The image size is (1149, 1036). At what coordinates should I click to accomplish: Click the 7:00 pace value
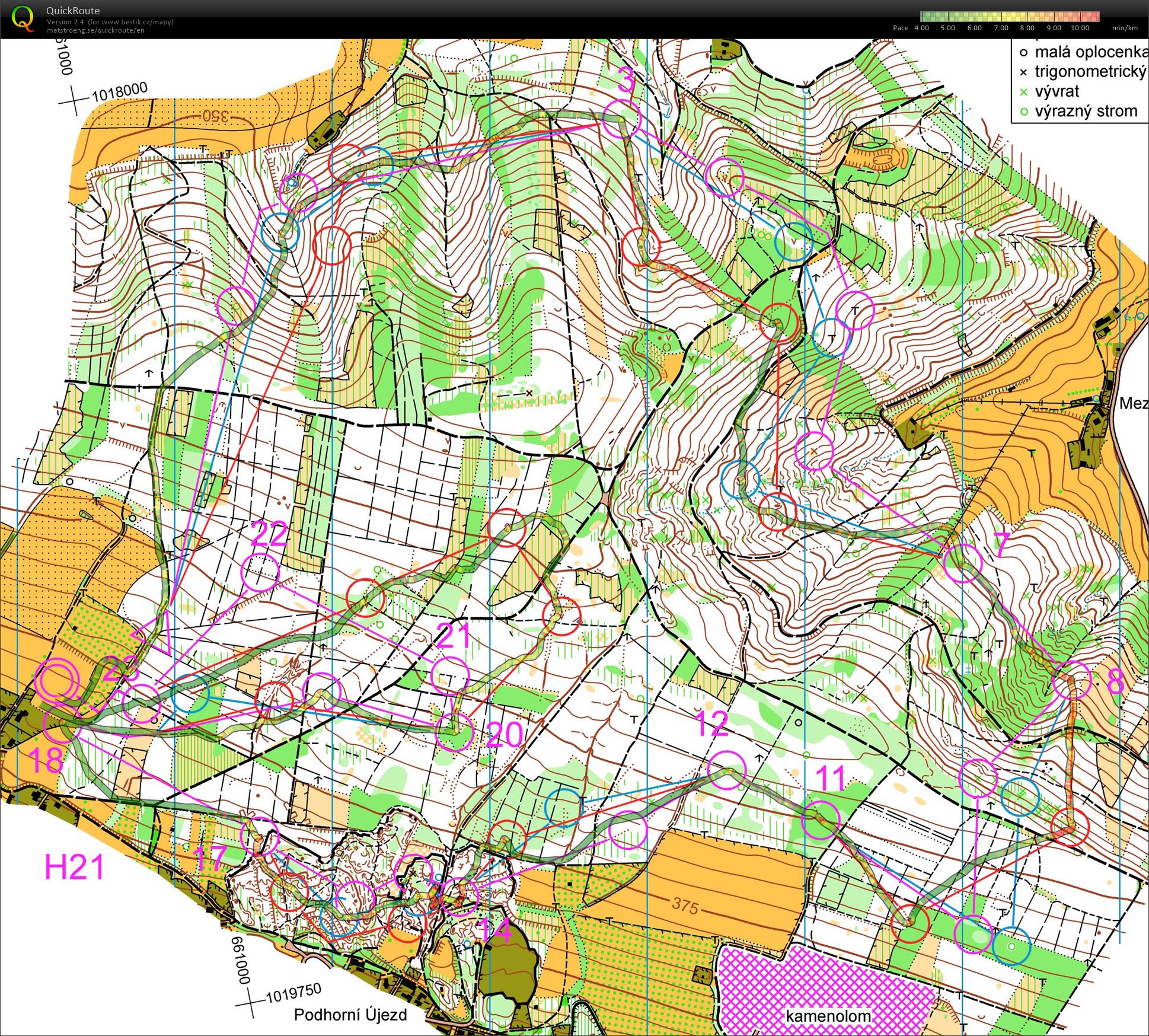(x=1001, y=28)
